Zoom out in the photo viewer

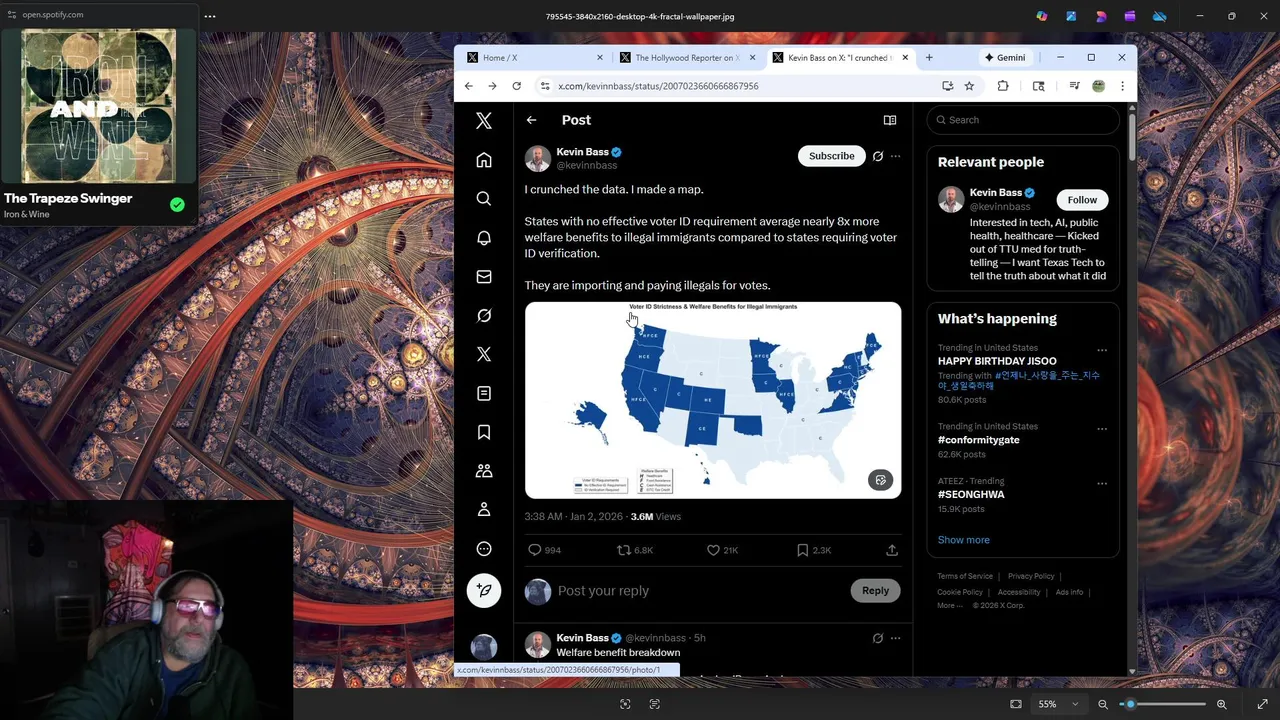[x=1103, y=704]
